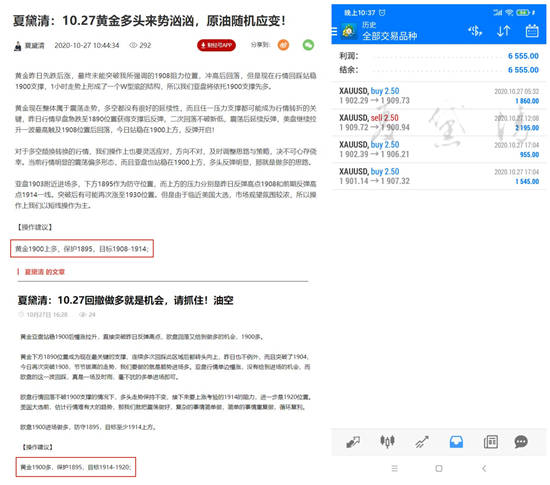This screenshot has height=485, width=550.
Task: Click the 10.27 pullback long article title
Action: point(126,300)
